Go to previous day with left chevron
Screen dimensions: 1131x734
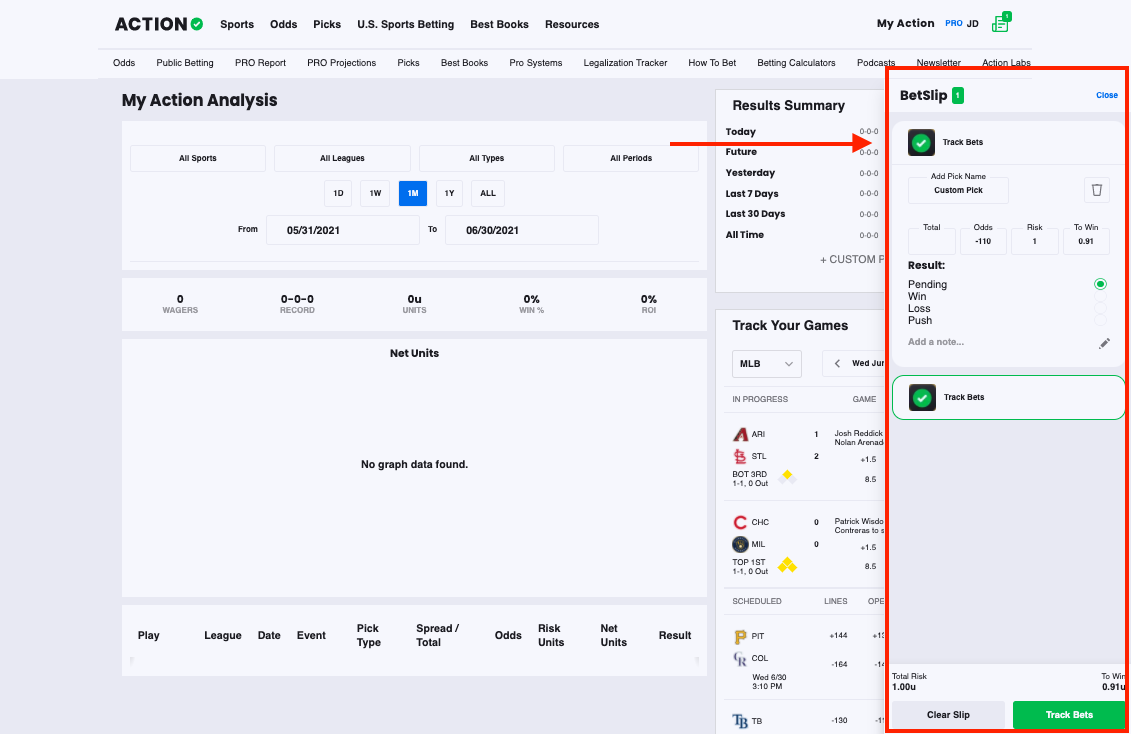pos(837,364)
